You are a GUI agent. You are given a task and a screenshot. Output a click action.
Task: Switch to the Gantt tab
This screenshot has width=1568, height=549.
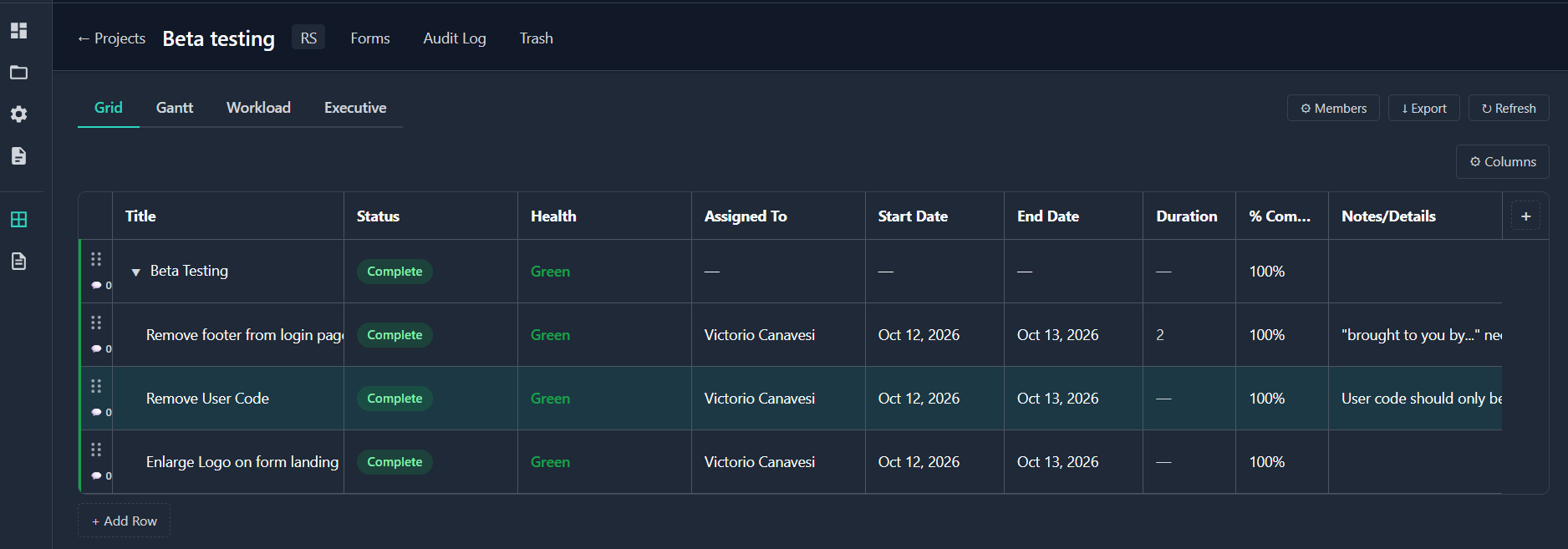[175, 108]
